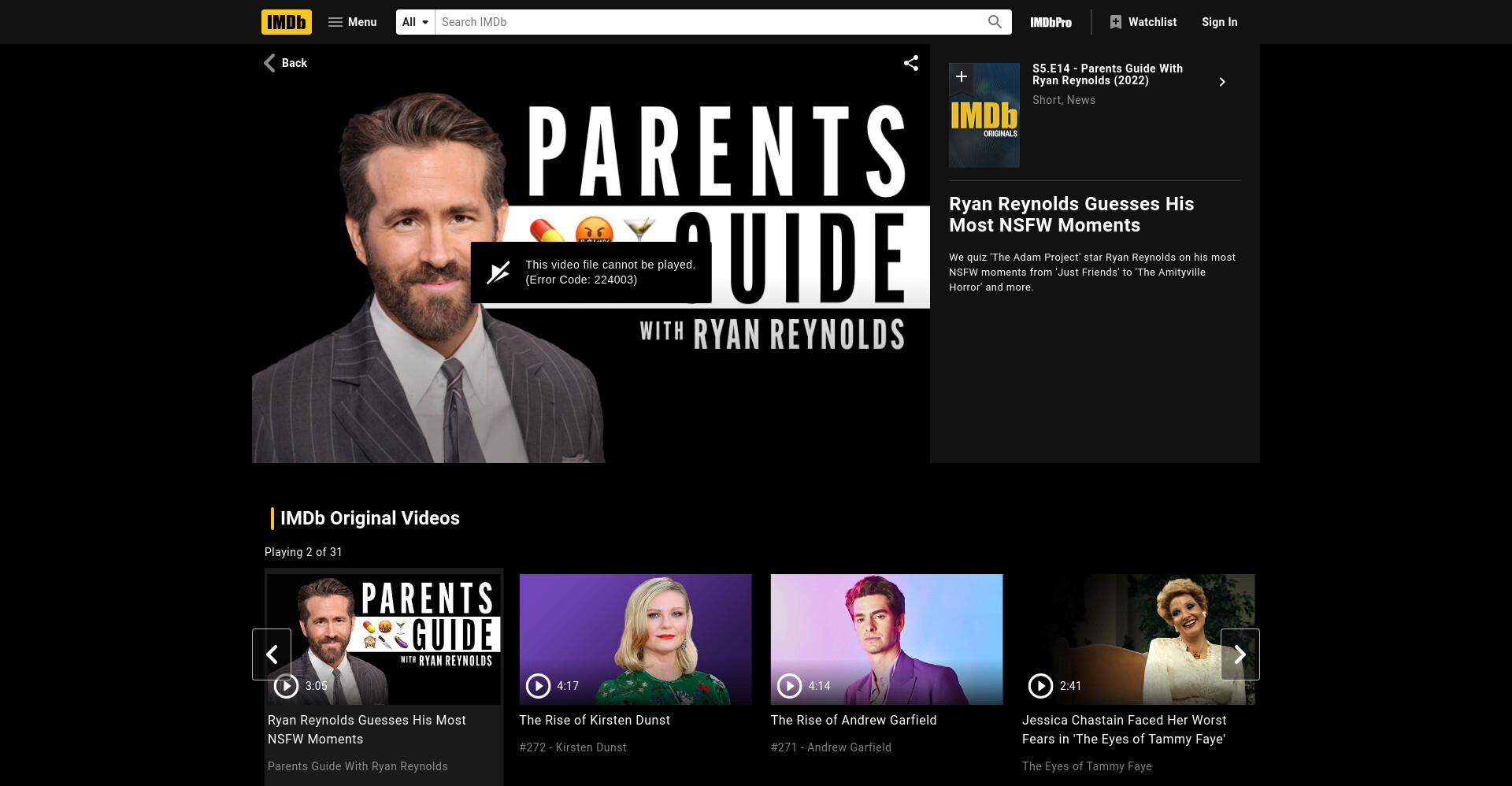The width and height of the screenshot is (1512, 786).
Task: Open the Watchlist button
Action: click(1143, 22)
